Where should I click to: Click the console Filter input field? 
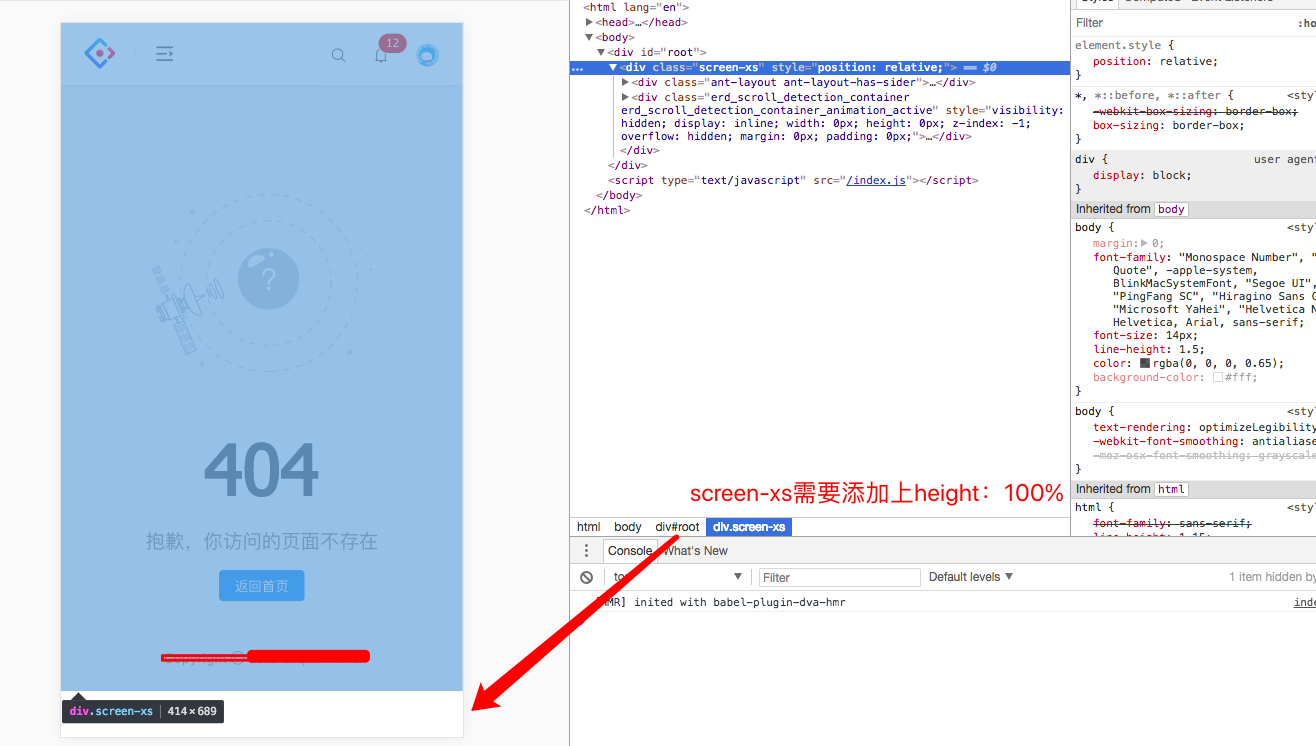840,577
